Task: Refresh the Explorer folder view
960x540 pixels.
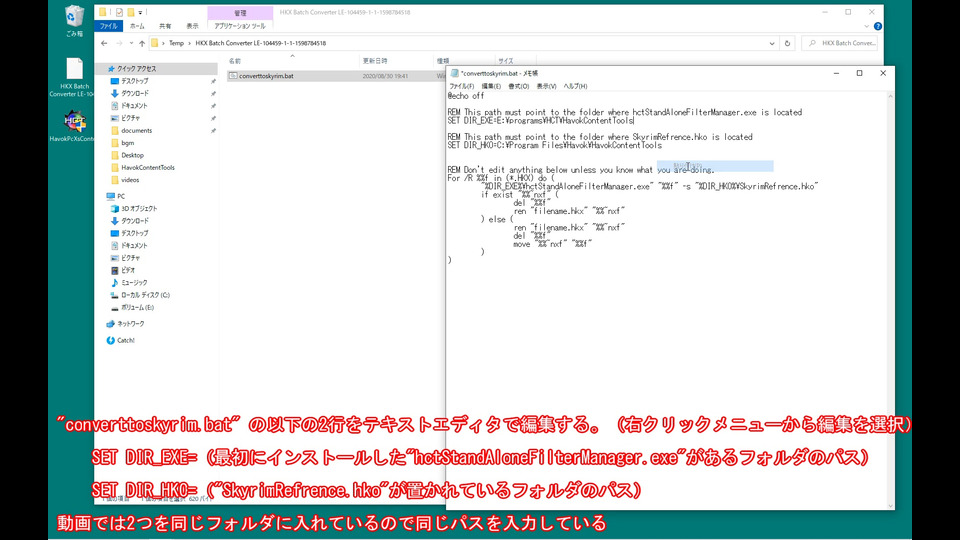Action: [787, 43]
